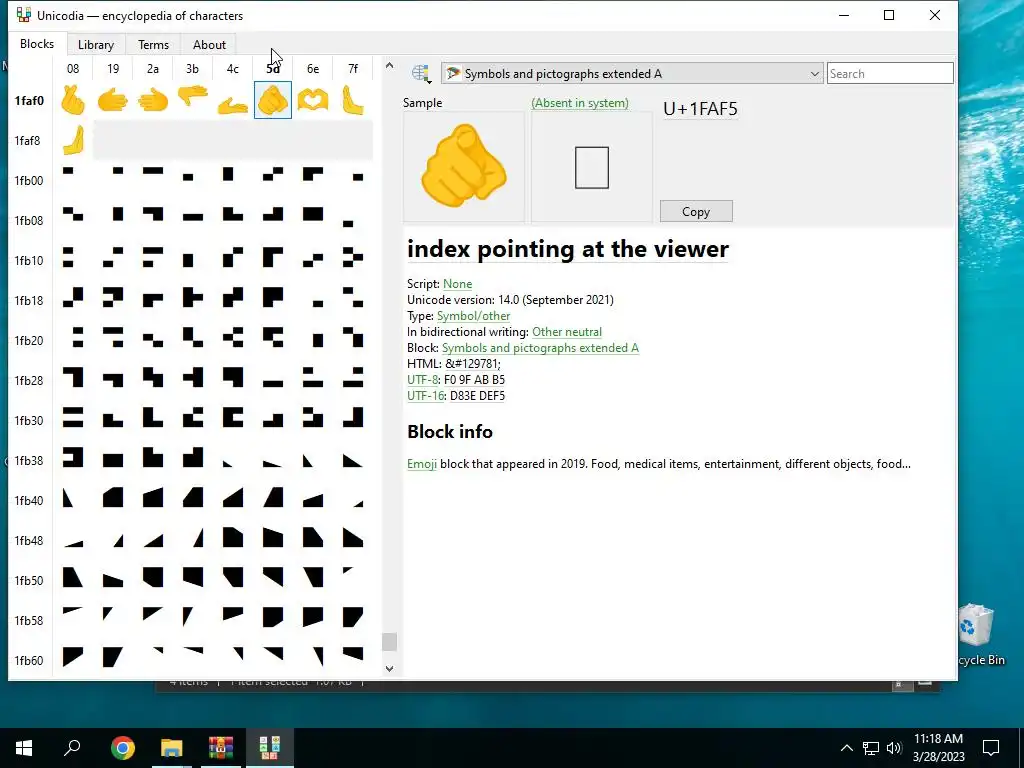The width and height of the screenshot is (1024, 768).
Task: Open taskbar search magnifier
Action: tap(72, 748)
